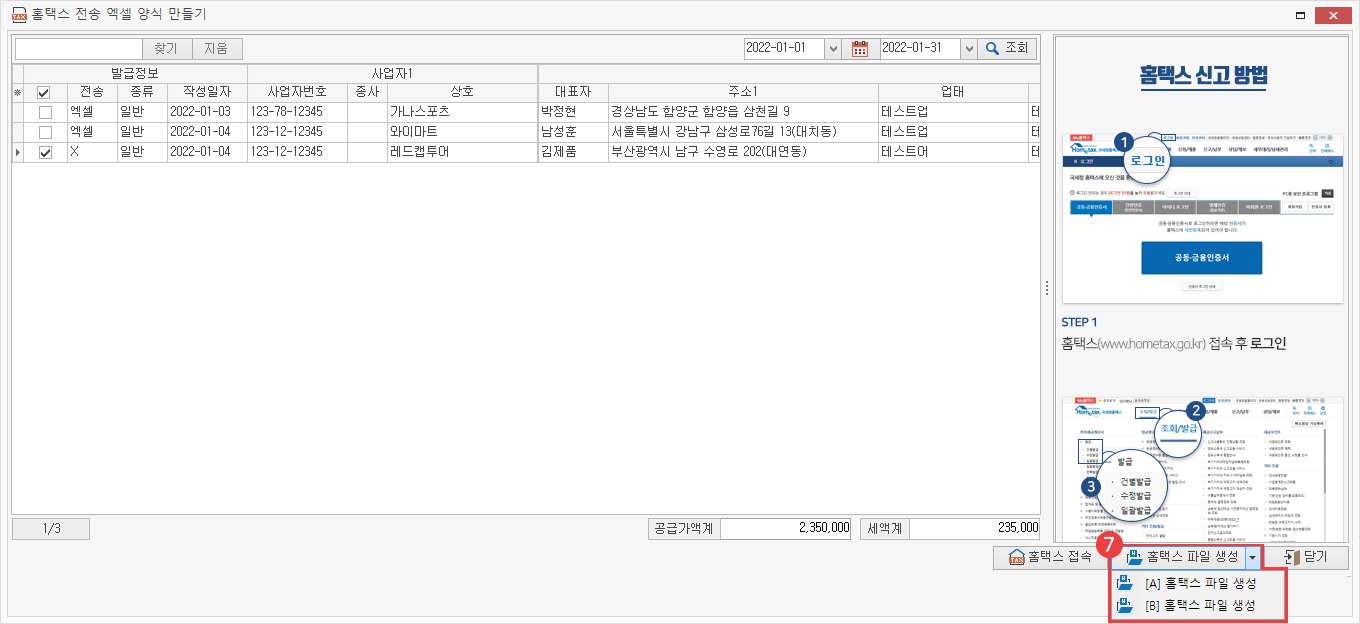The height and width of the screenshot is (624, 1360).
Task: Click the 남성훈 representative cell
Action: [x=573, y=132]
